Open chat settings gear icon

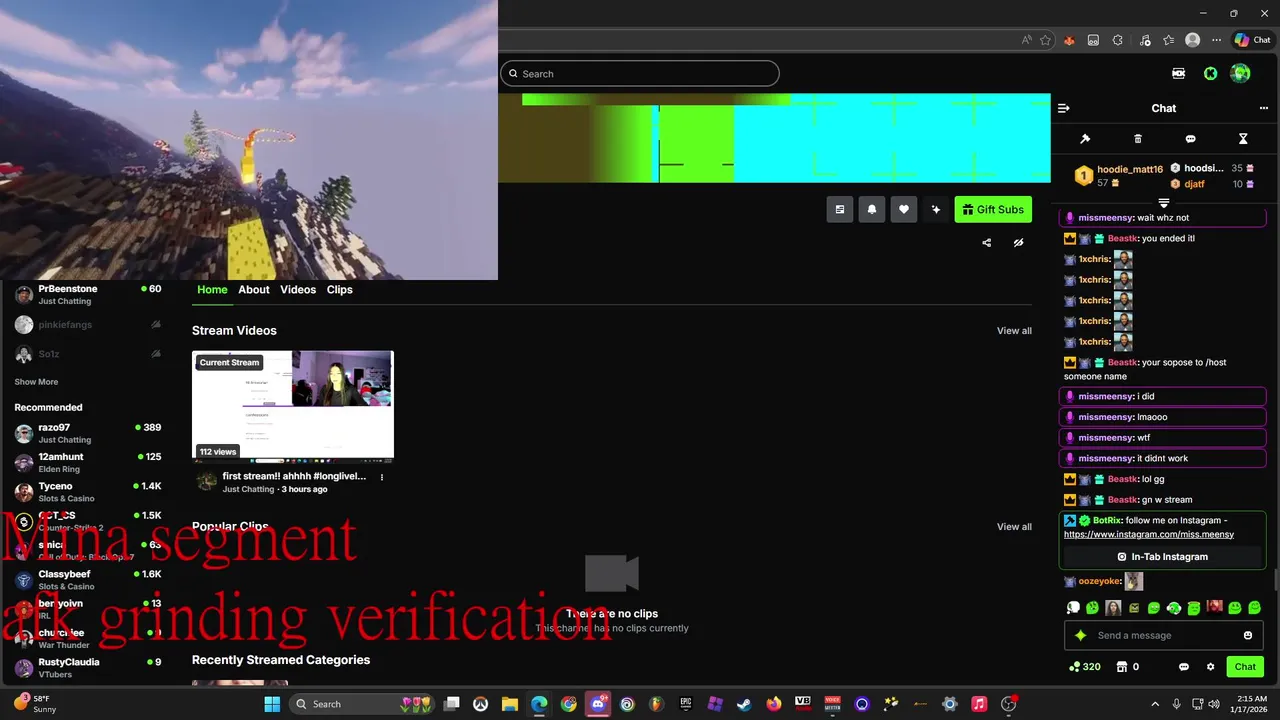[x=1210, y=667]
